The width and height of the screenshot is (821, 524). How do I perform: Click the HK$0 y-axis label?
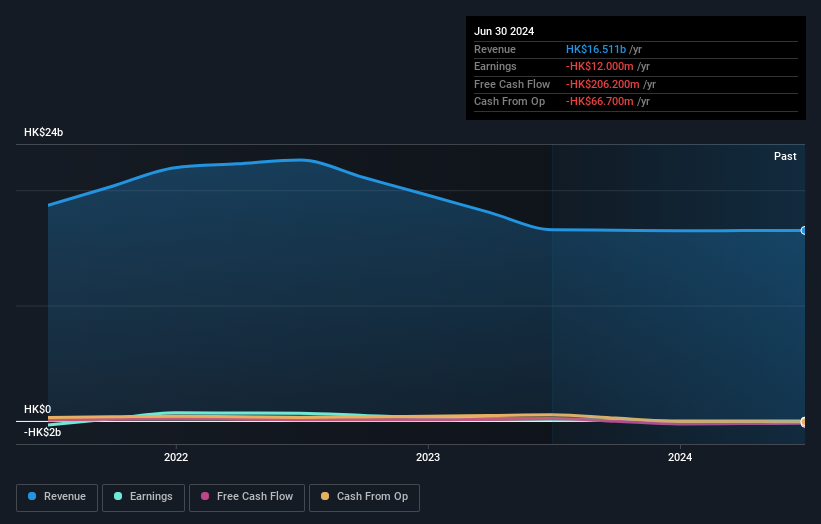pos(38,409)
